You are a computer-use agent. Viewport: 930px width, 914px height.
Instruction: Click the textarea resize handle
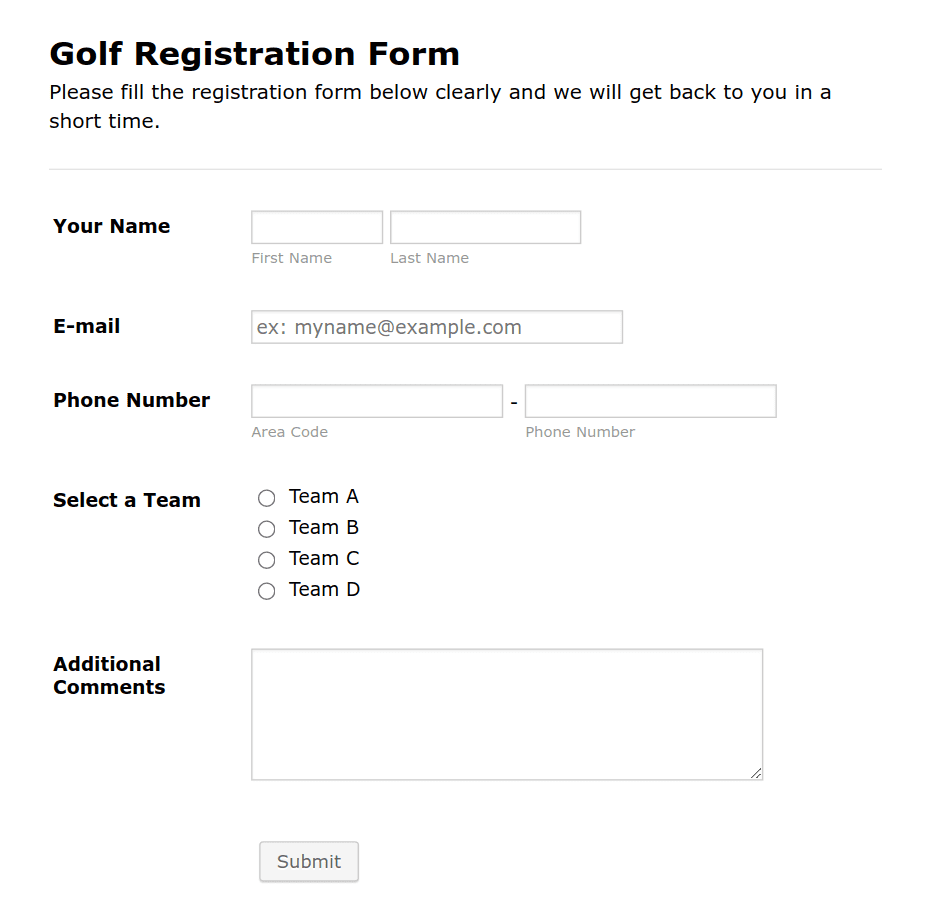point(756,772)
